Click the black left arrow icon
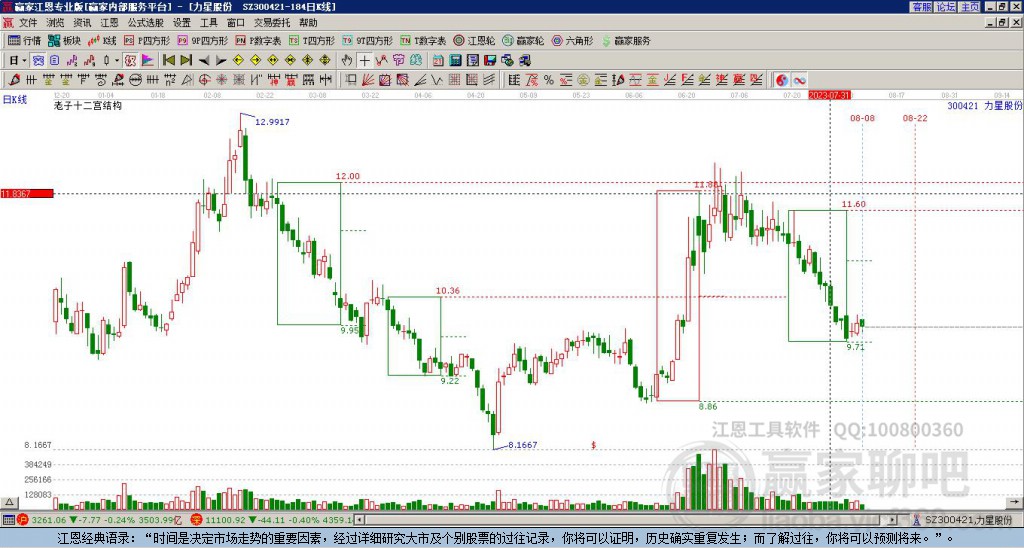 click(204, 61)
